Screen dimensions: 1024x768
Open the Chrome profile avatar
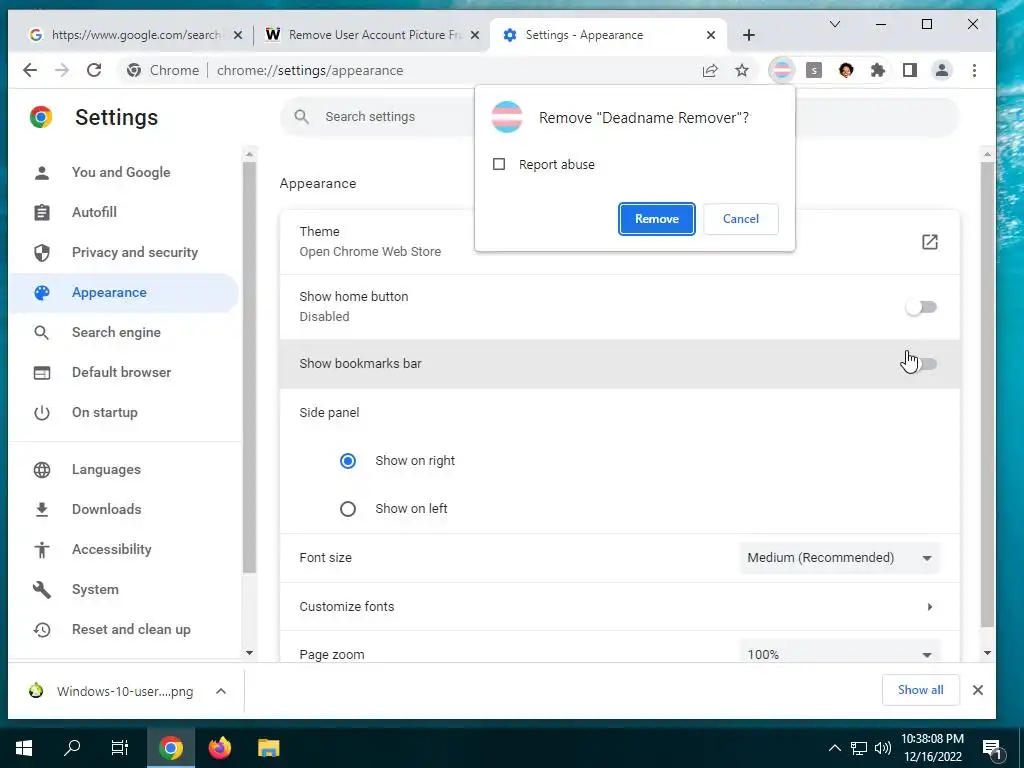942,70
